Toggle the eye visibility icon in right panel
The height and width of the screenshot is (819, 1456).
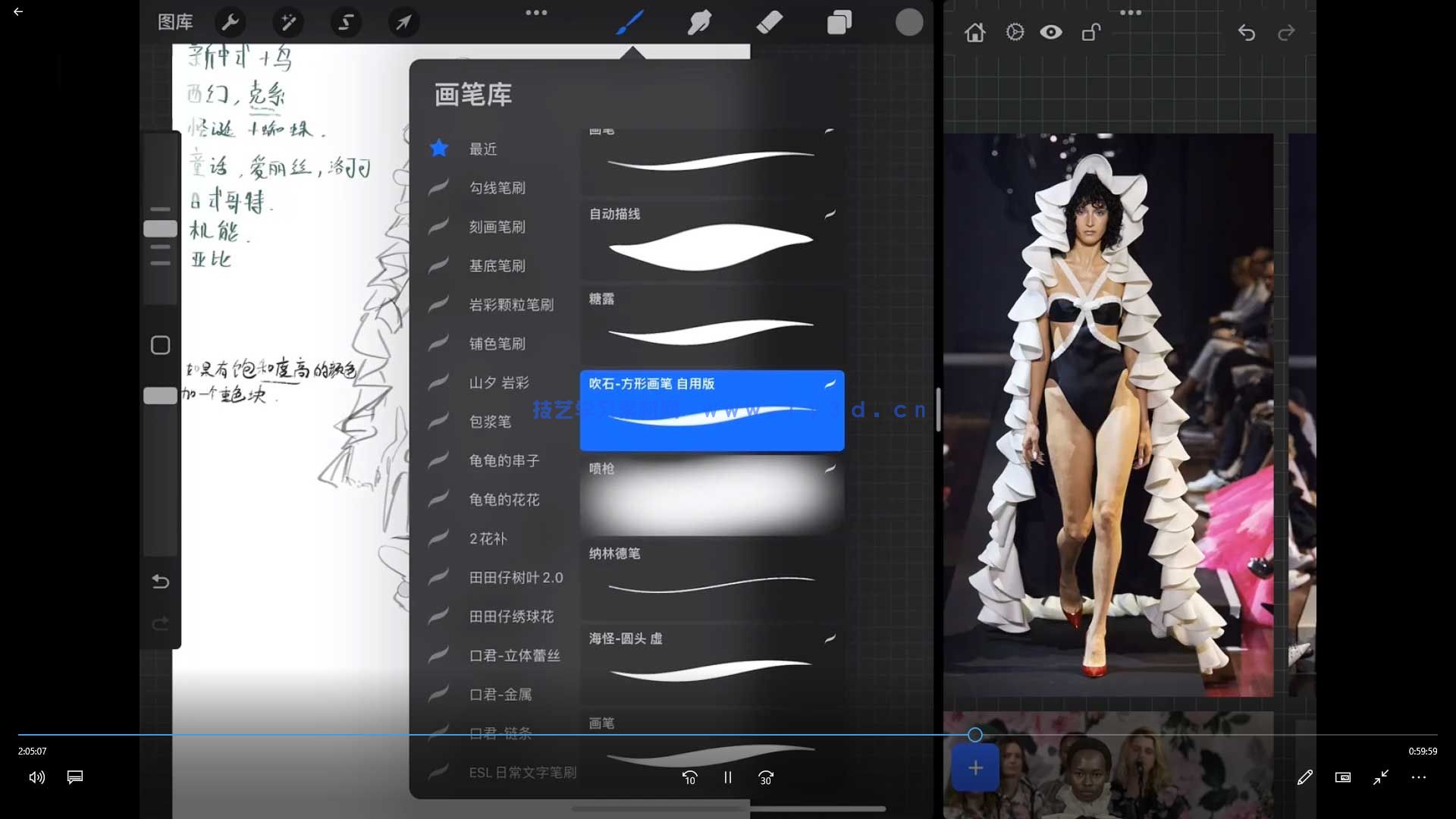click(x=1052, y=33)
